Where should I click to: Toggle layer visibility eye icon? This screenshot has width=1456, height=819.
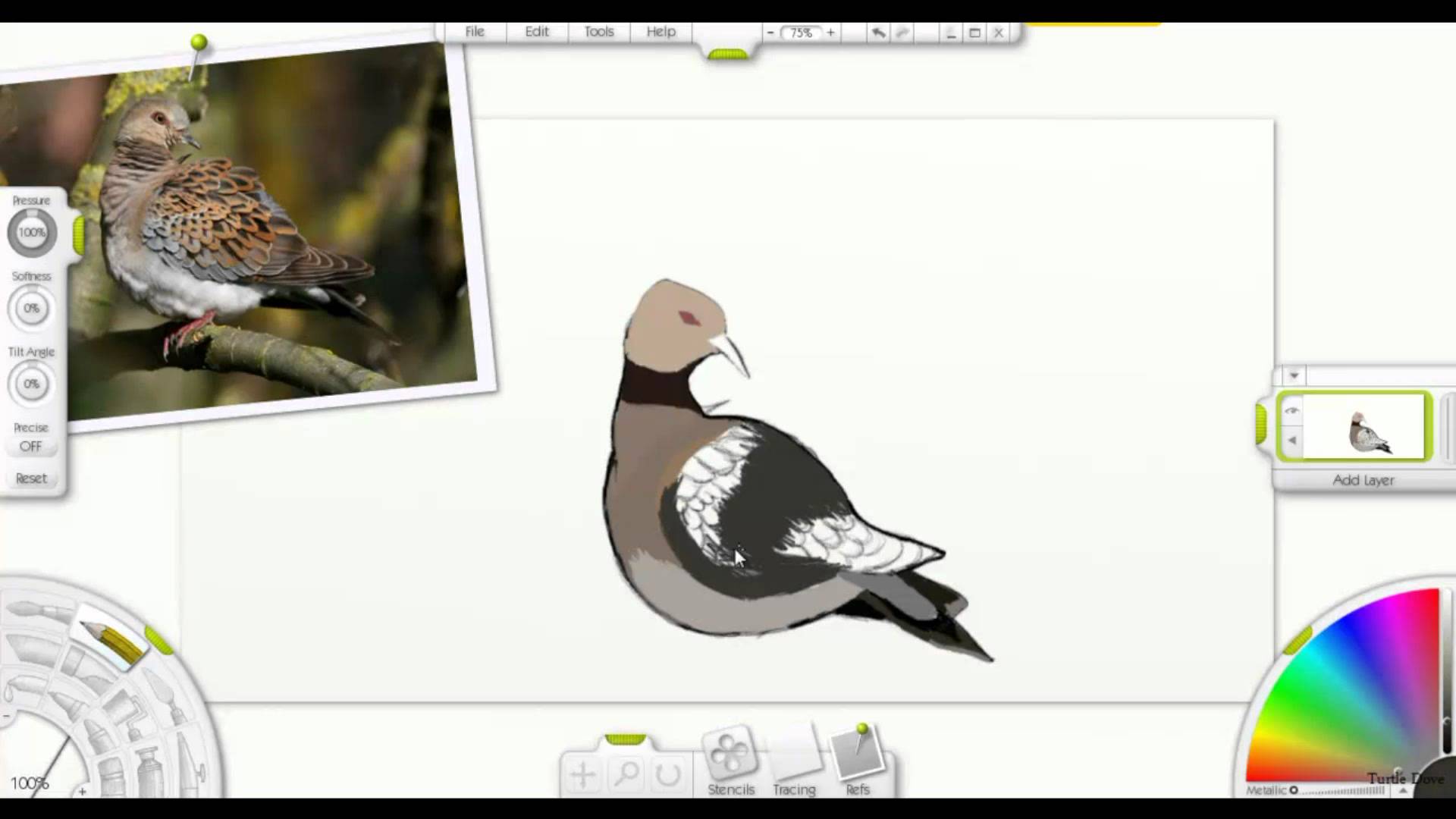click(1292, 411)
